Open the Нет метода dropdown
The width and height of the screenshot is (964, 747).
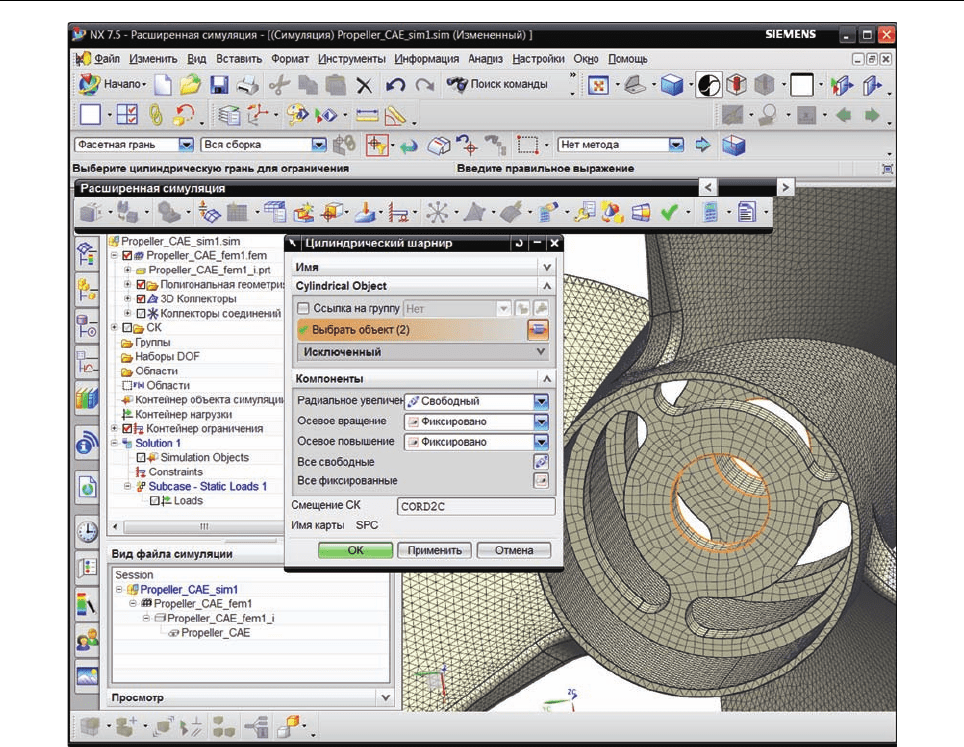[x=676, y=144]
